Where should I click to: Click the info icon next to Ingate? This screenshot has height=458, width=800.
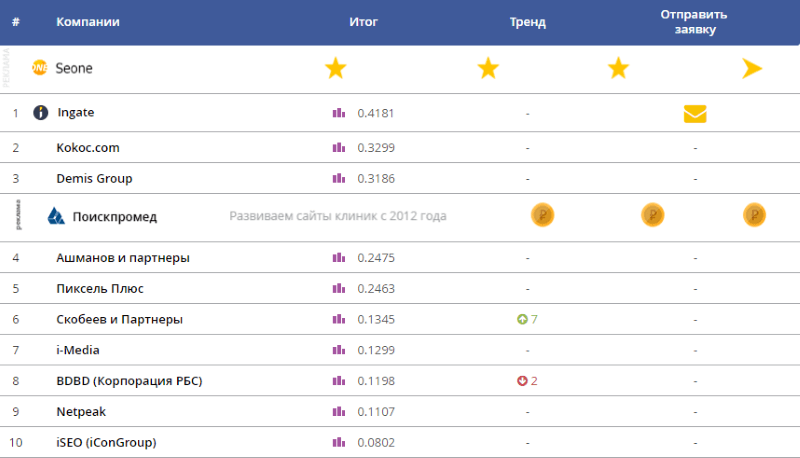[41, 113]
